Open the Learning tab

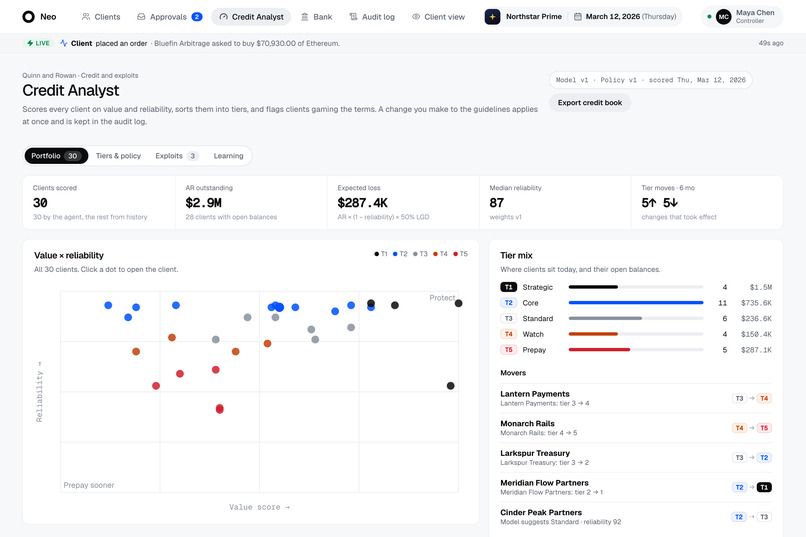click(x=228, y=156)
